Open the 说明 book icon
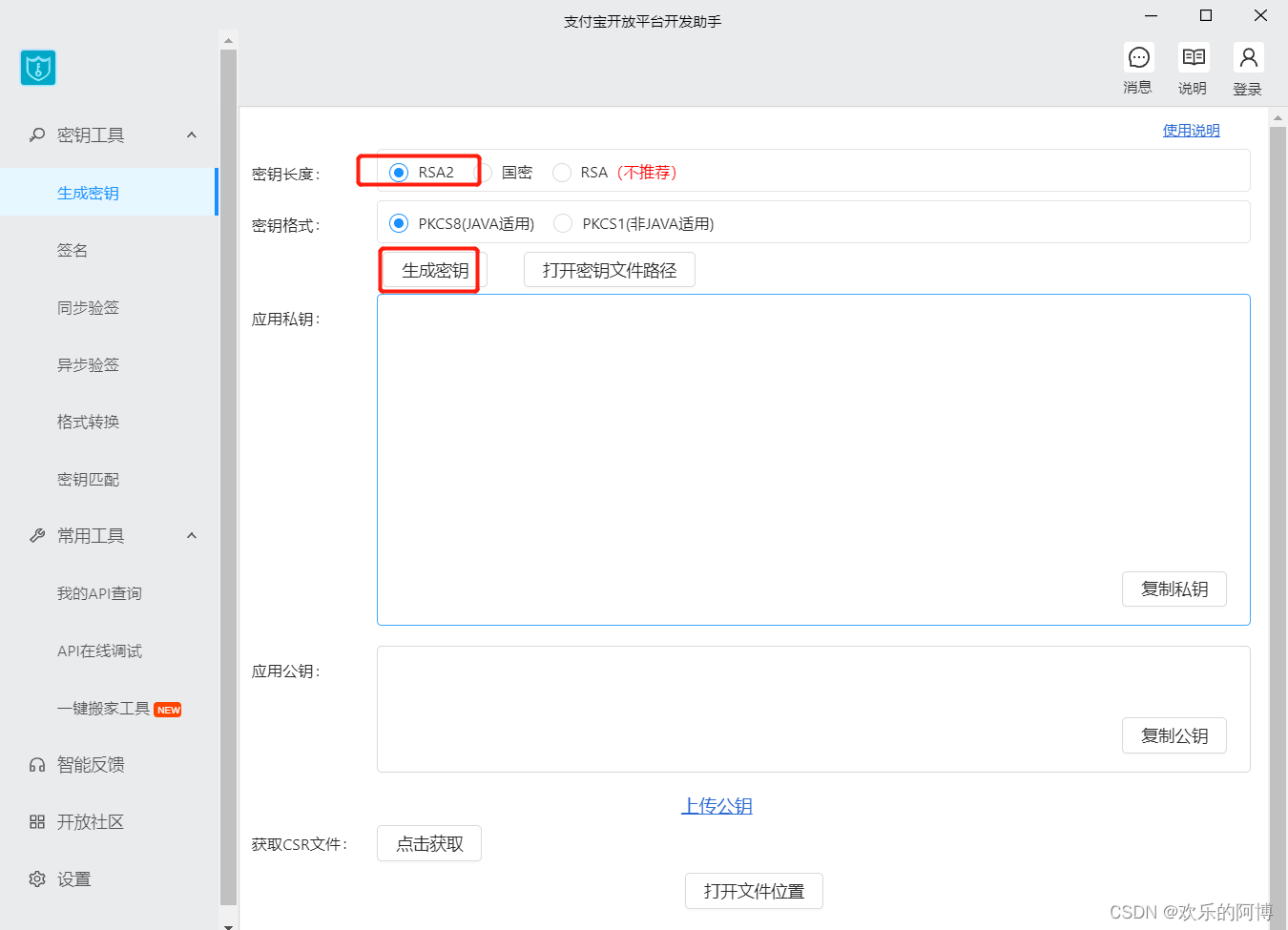1288x930 pixels. click(x=1194, y=58)
